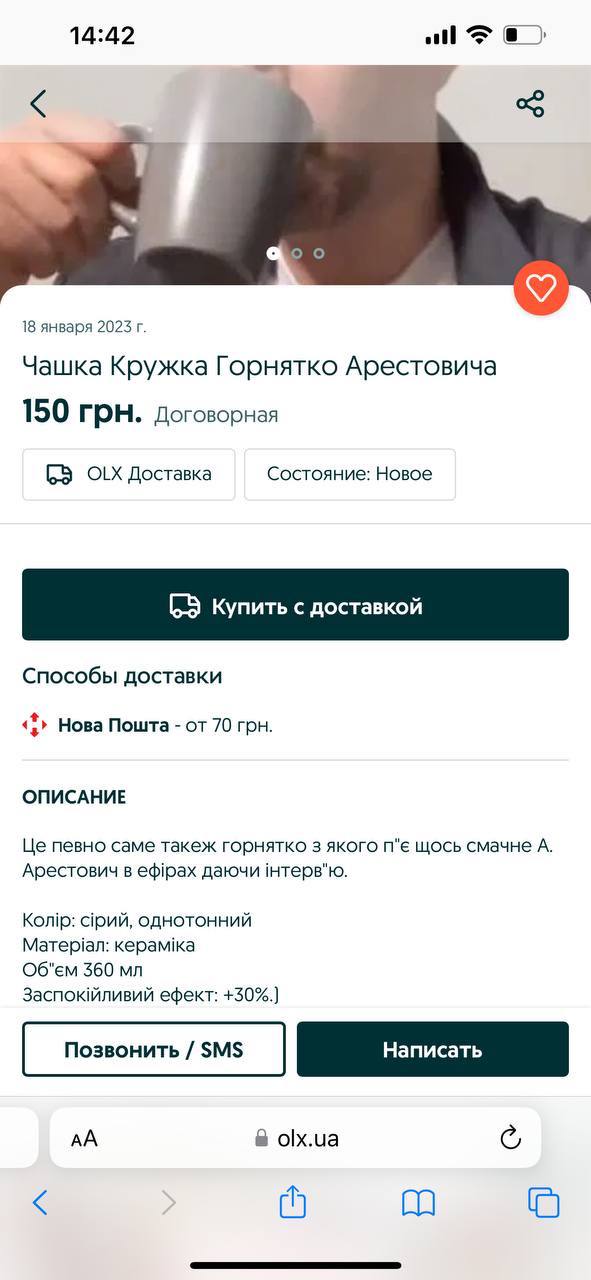
Task: Open Safari bookmarks
Action: 417,1202
